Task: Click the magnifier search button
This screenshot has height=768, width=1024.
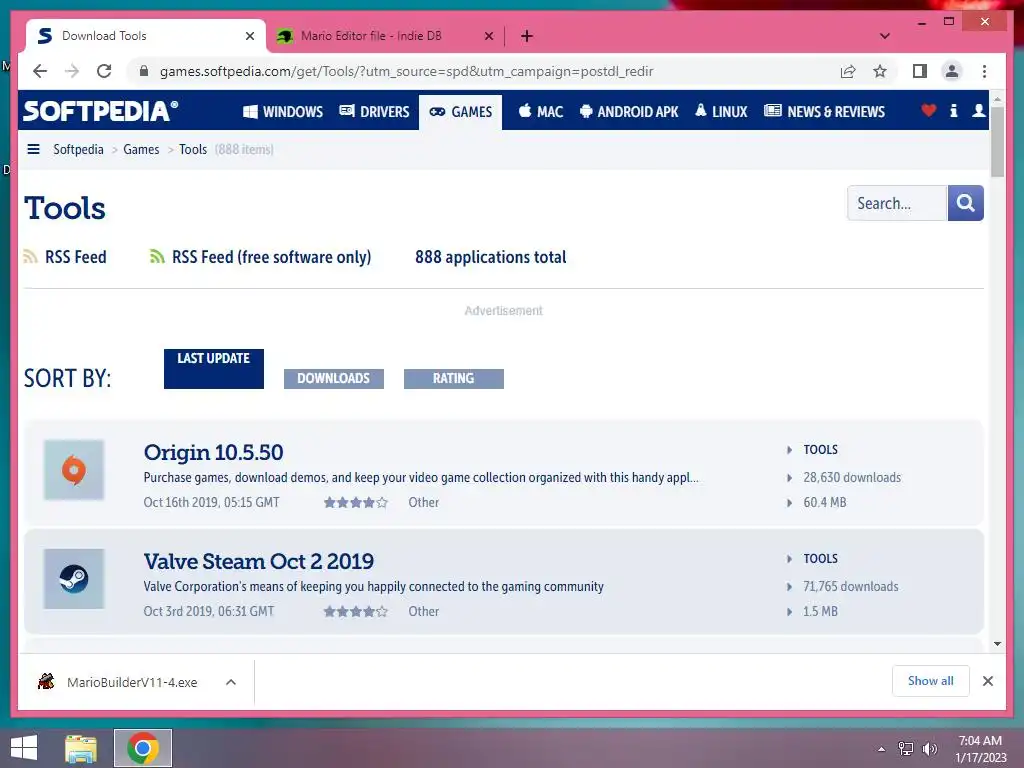Action: [x=965, y=203]
